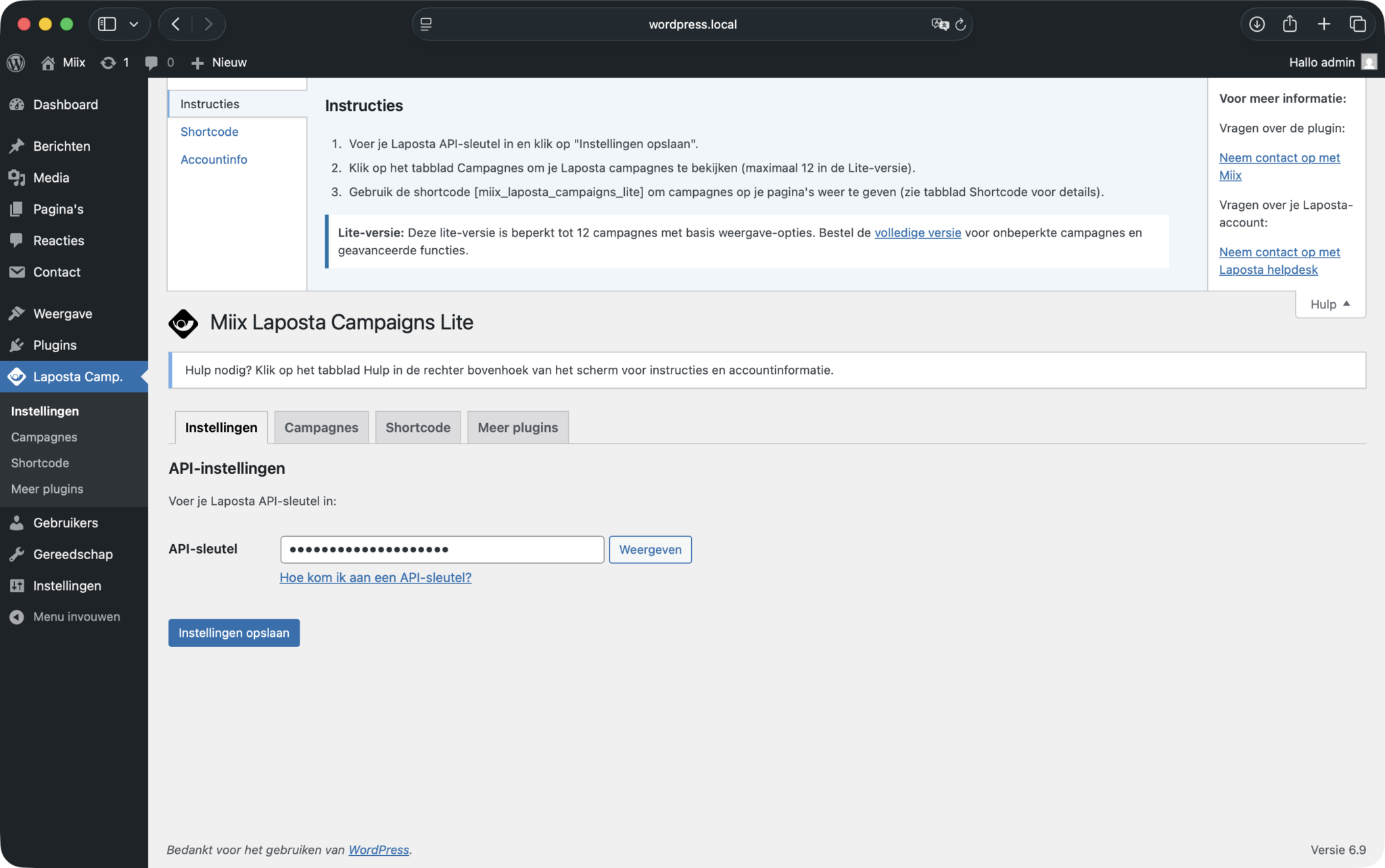Focus the API-sleutel password field
This screenshot has width=1385, height=868.
442,550
